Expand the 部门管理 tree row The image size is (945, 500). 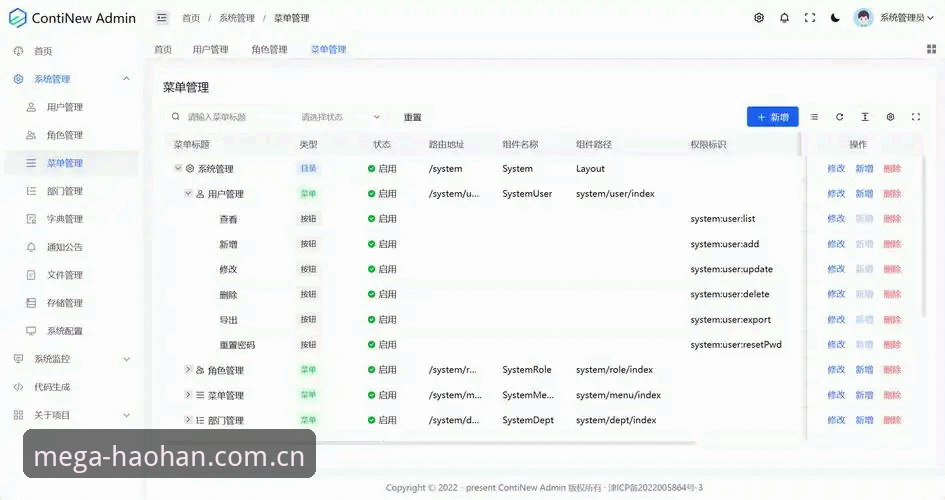tap(188, 420)
